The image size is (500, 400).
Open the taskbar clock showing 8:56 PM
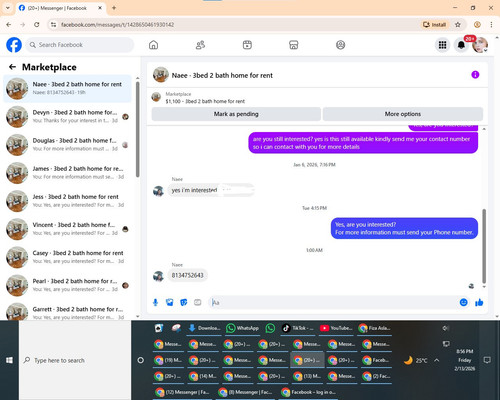pyautogui.click(x=465, y=360)
